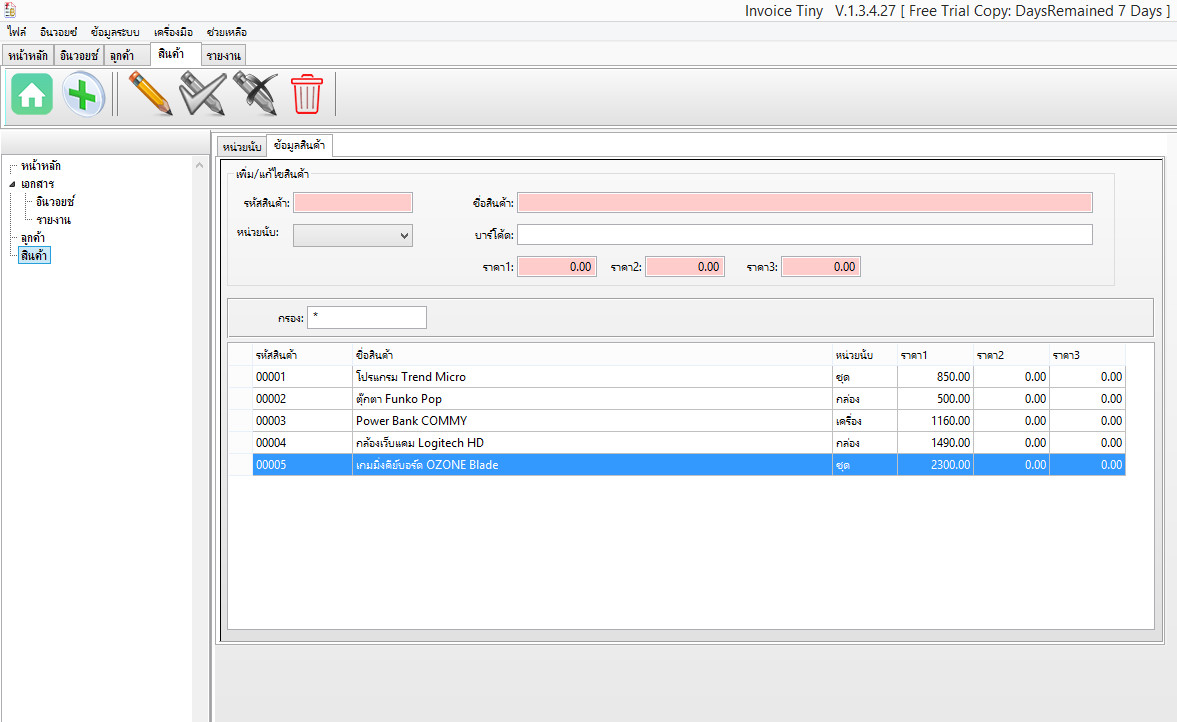
Task: Select Power Bank COMMY product name
Action: tap(411, 420)
